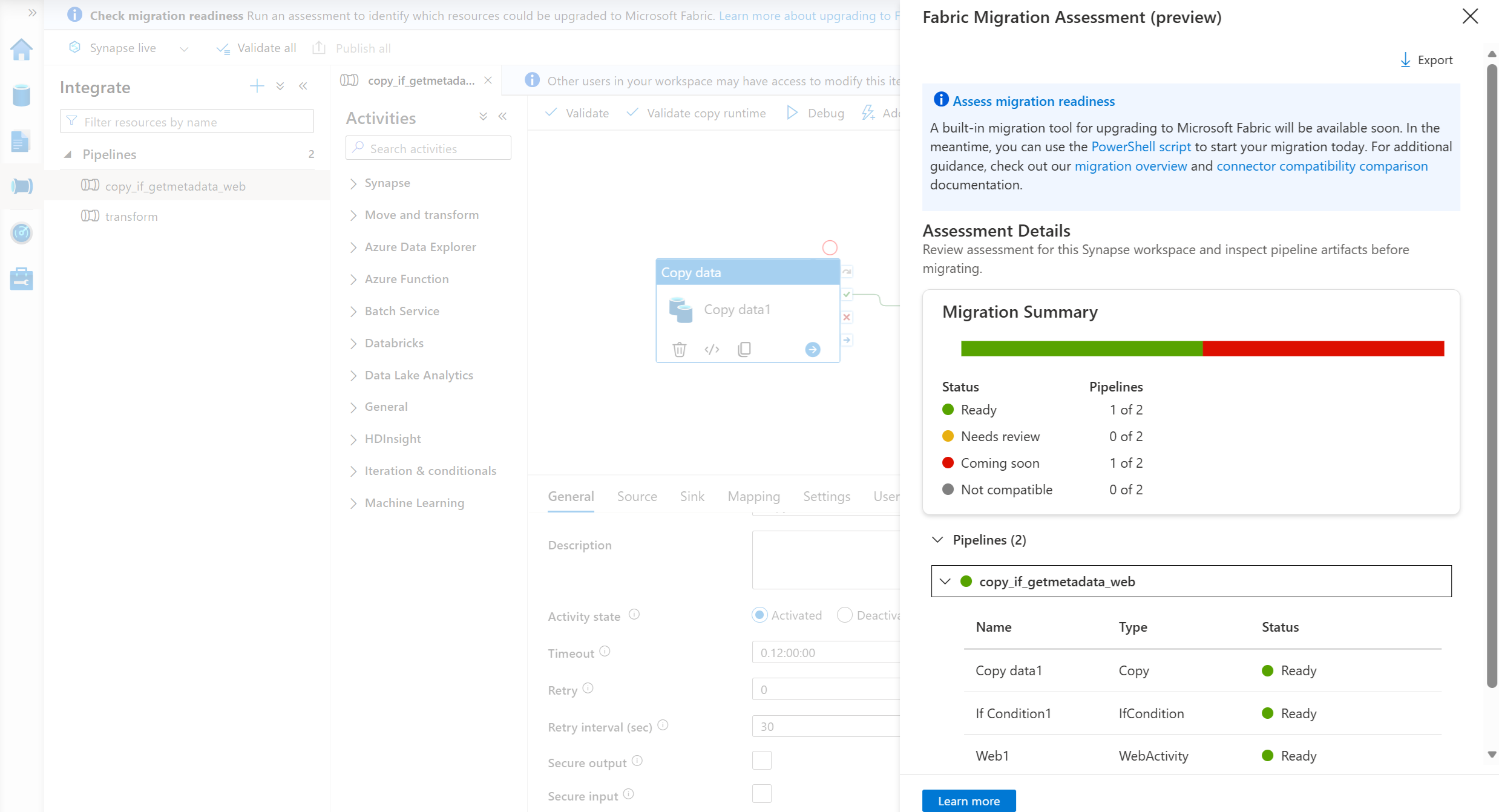Type in the Search activities field

(x=428, y=148)
